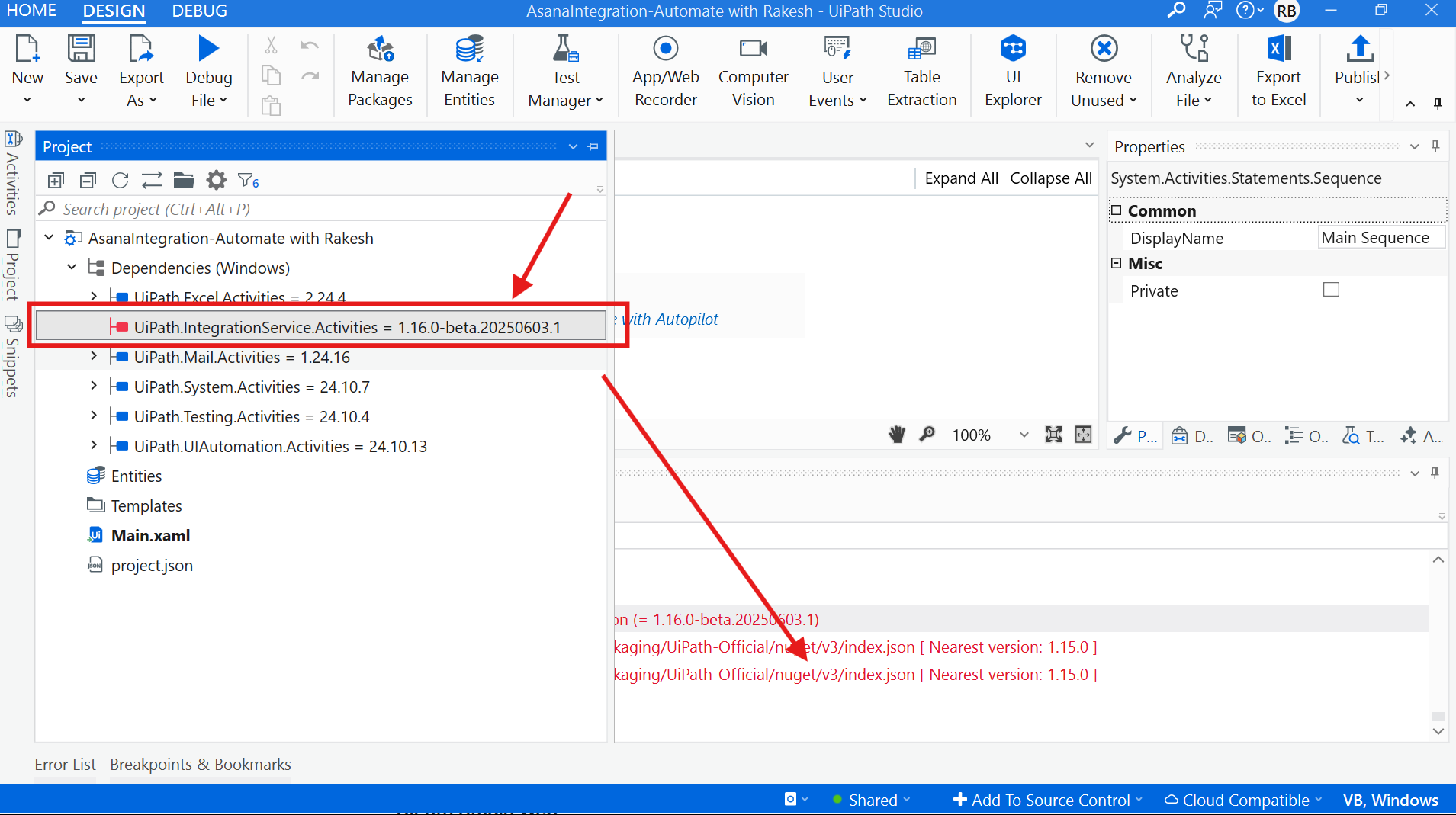Switch to the DEBUG tab
This screenshot has height=815, width=1456.
point(199,11)
